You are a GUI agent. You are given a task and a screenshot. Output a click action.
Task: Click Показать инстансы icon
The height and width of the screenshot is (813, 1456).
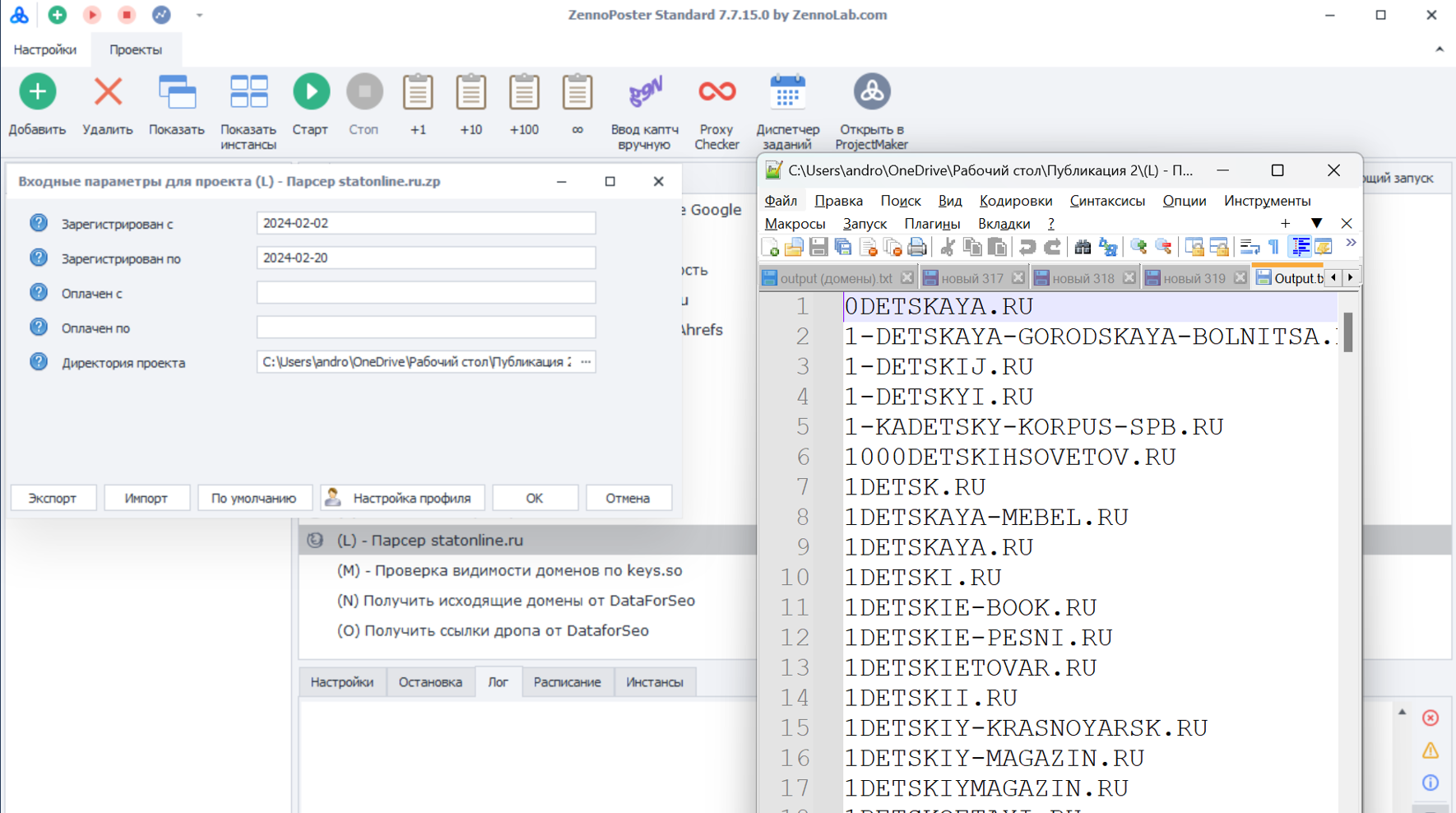248,92
